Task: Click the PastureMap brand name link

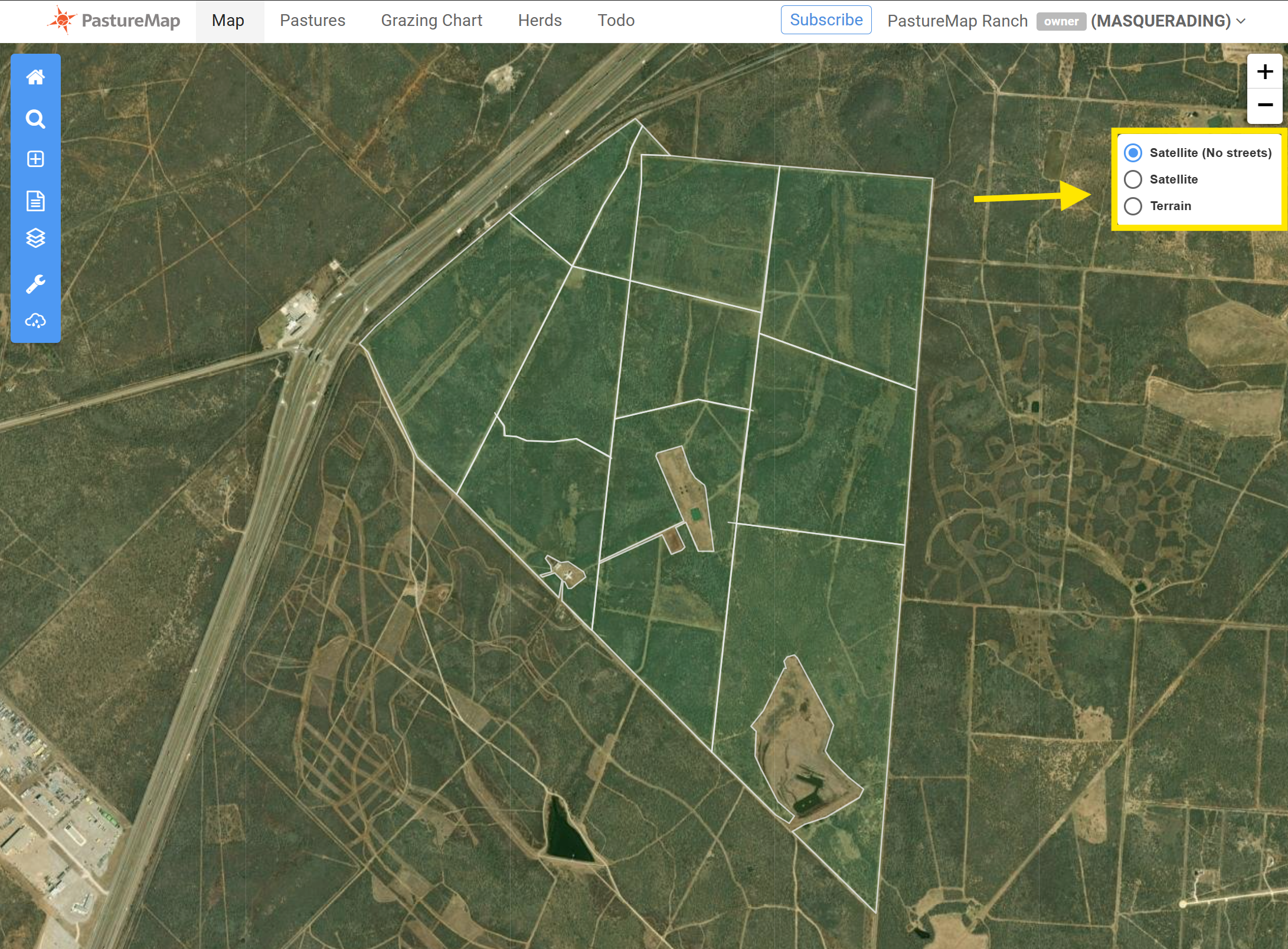Action: tap(130, 21)
